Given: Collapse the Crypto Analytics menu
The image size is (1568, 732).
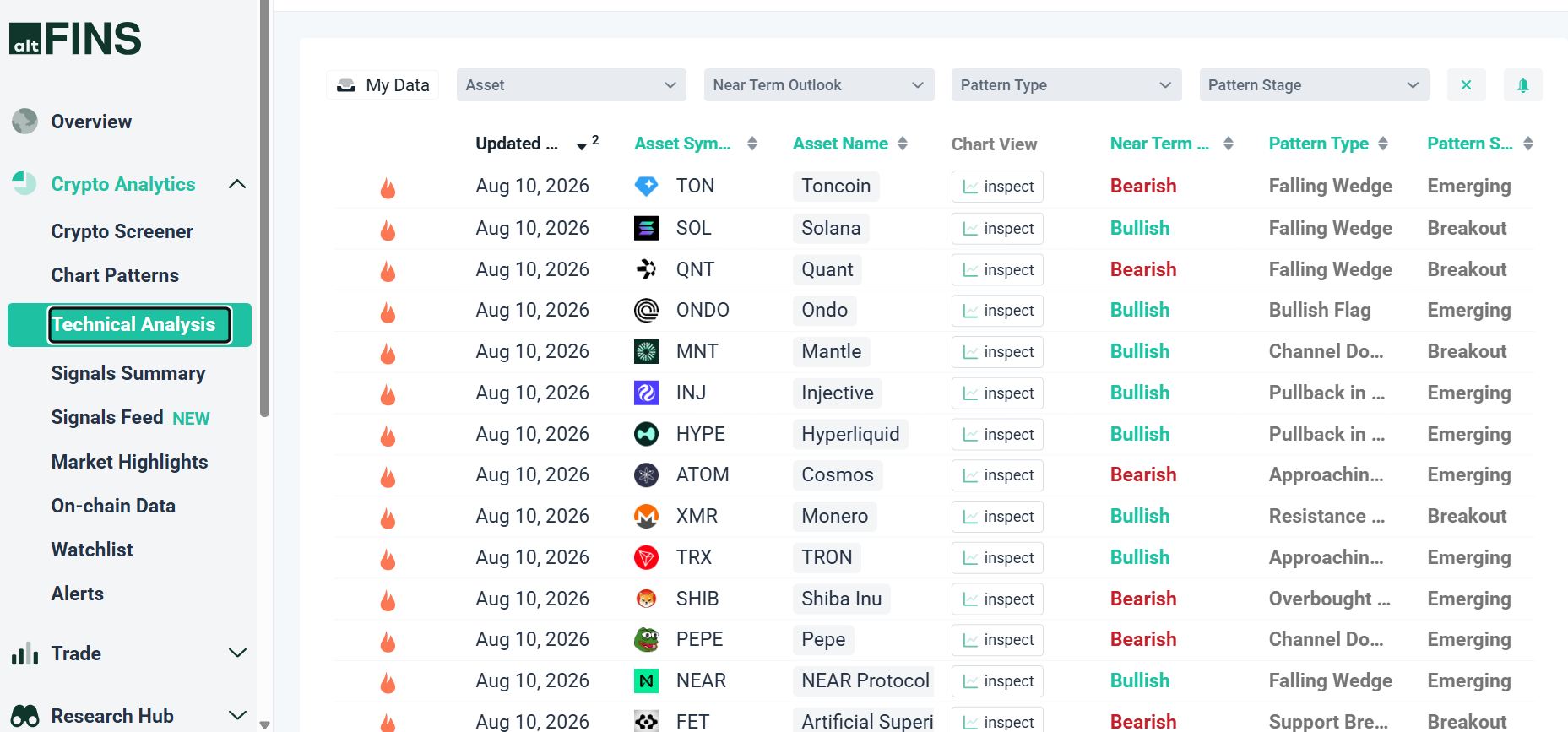Looking at the screenshot, I should 237,184.
